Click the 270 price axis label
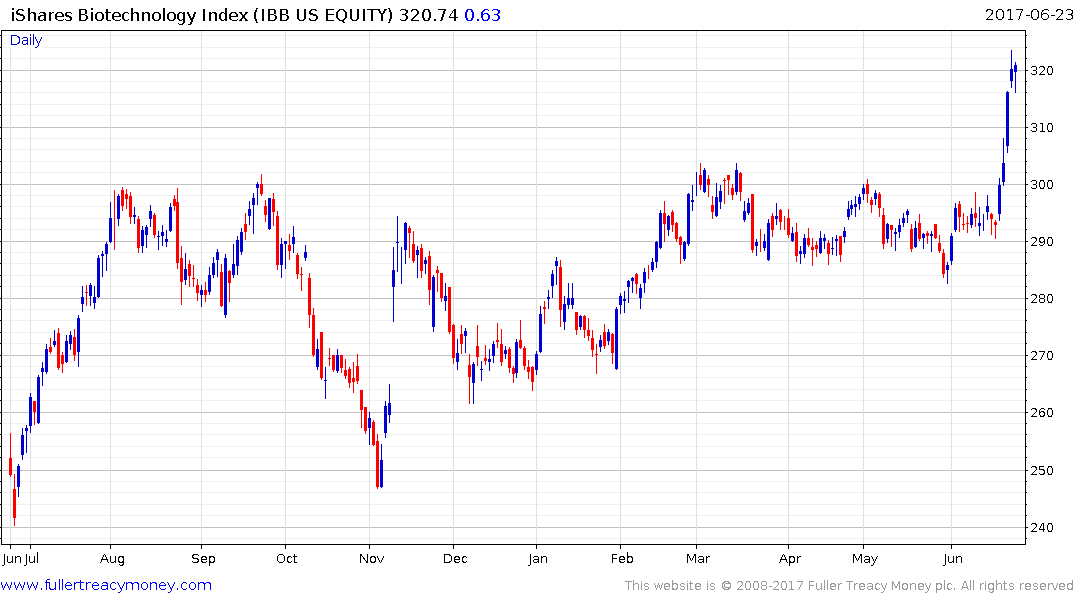 click(1042, 355)
